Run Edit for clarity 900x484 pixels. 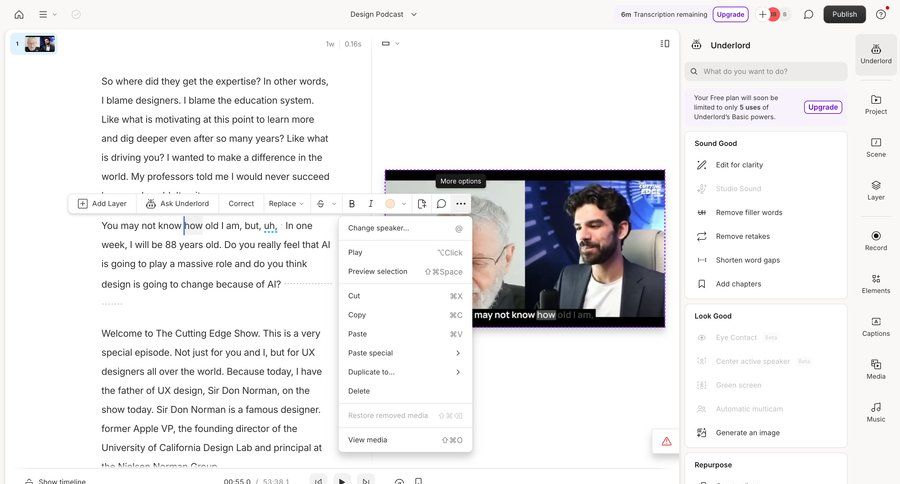tap(739, 165)
